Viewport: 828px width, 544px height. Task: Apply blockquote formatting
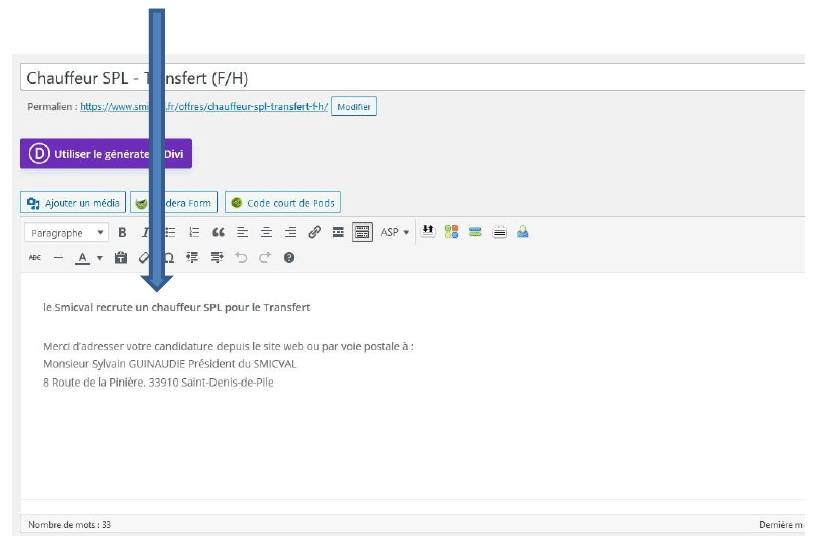(218, 232)
